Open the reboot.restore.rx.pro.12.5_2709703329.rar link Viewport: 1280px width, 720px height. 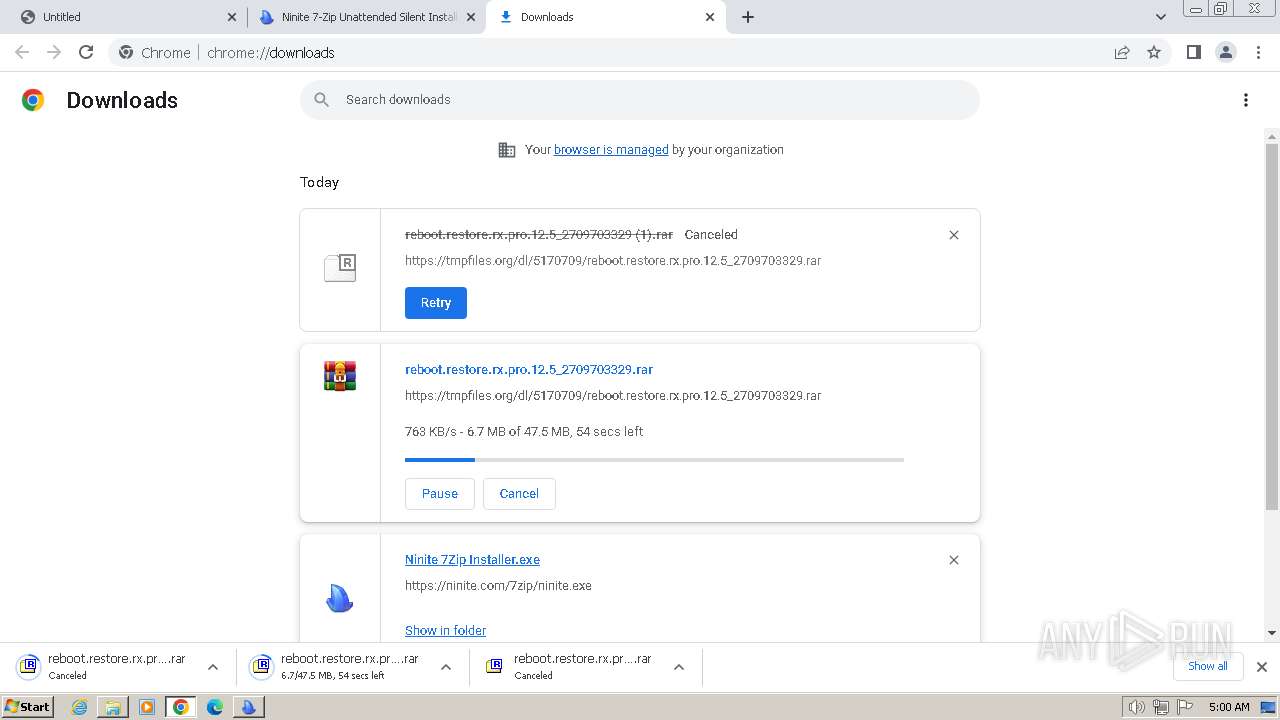529,369
